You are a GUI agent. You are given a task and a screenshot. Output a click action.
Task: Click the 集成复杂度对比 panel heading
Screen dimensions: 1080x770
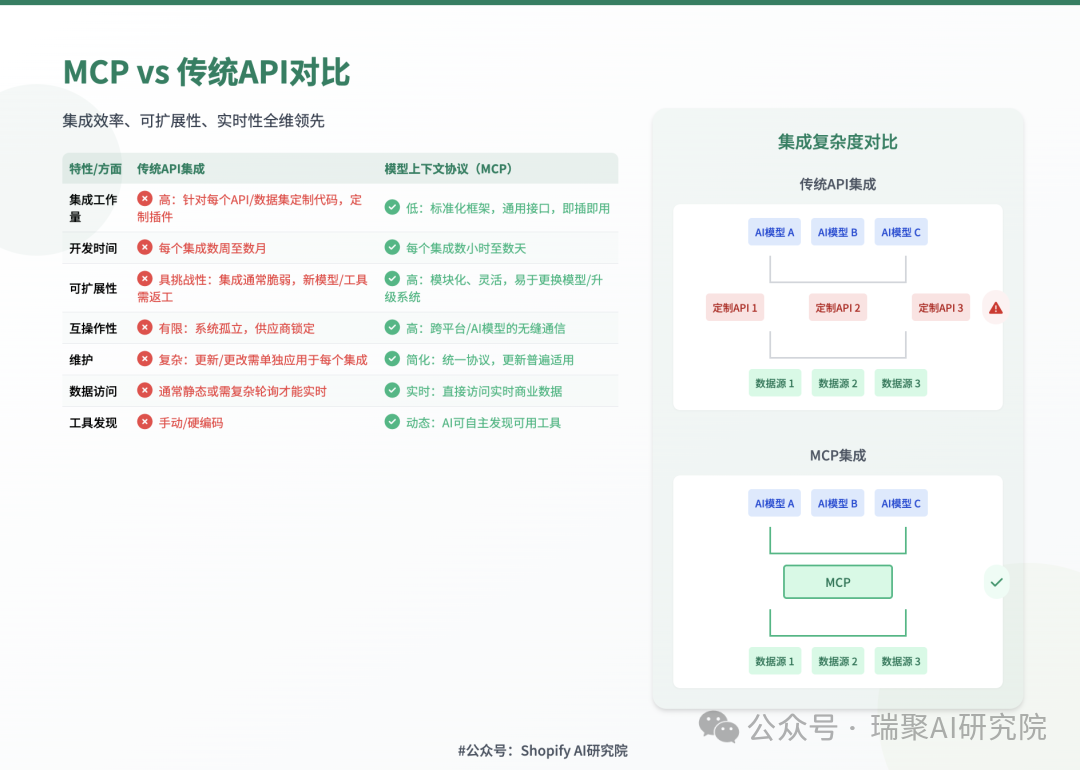click(x=838, y=142)
